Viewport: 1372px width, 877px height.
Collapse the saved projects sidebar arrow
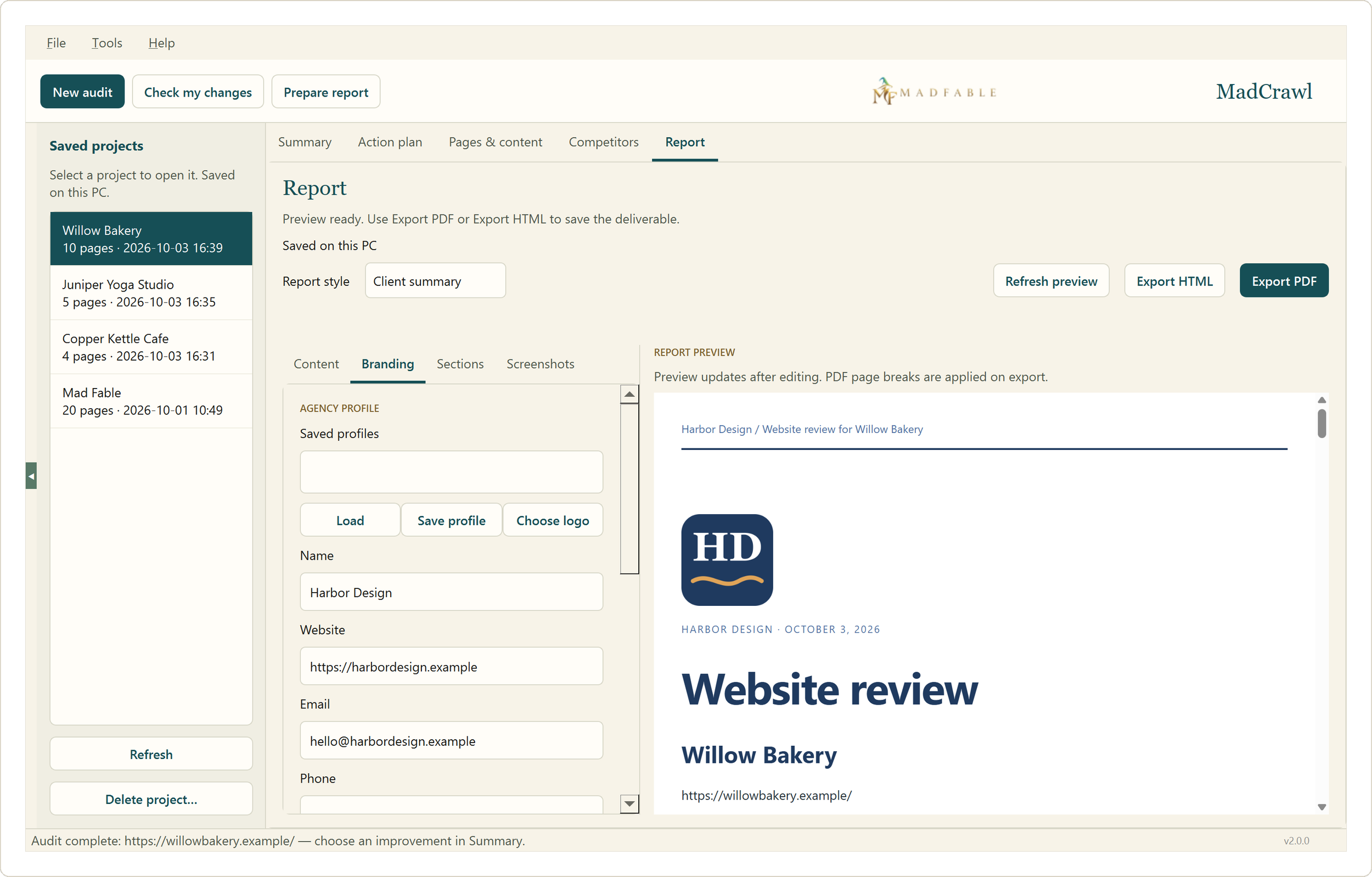coord(31,476)
